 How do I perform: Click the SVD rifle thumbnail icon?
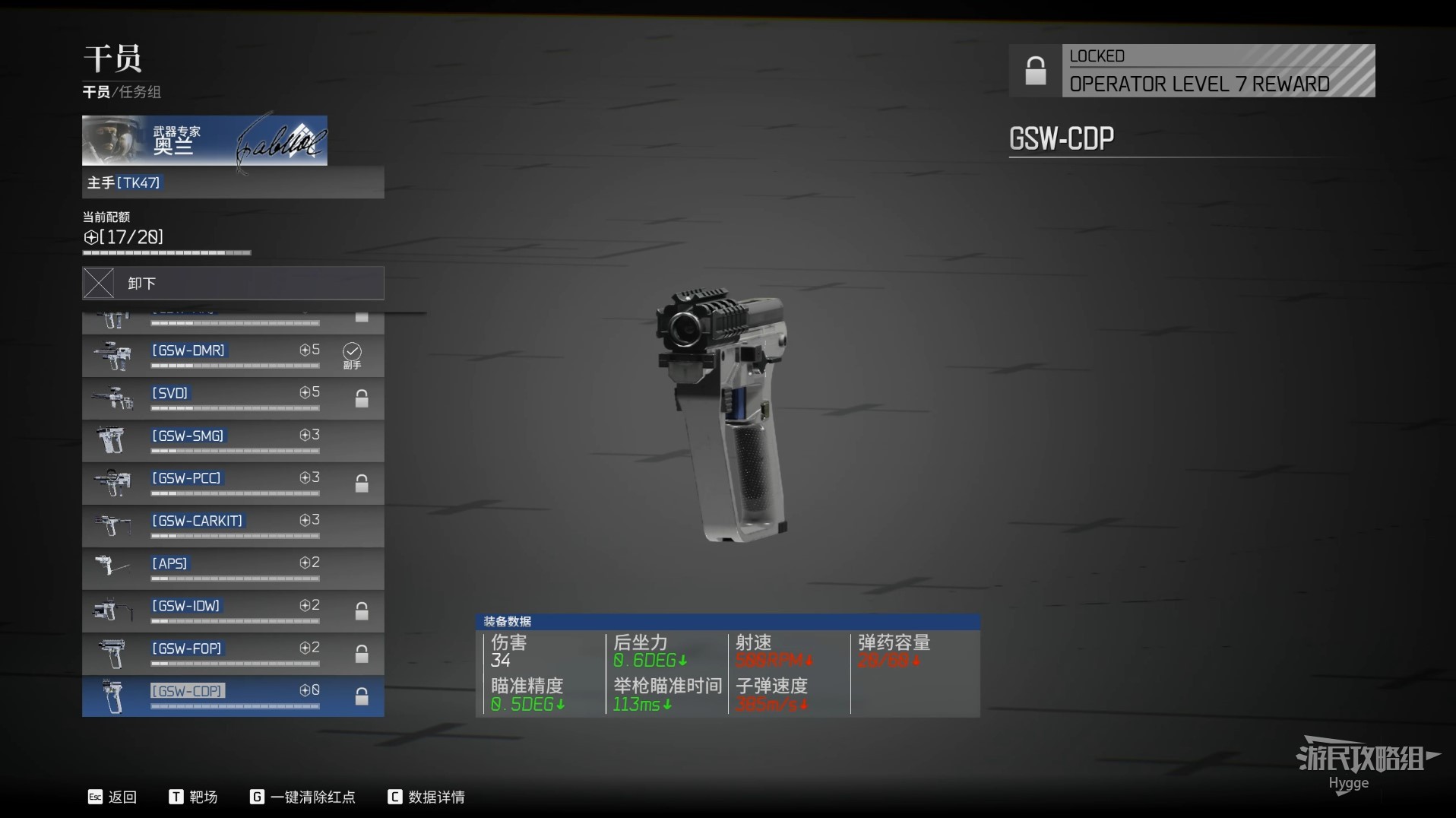click(x=112, y=398)
